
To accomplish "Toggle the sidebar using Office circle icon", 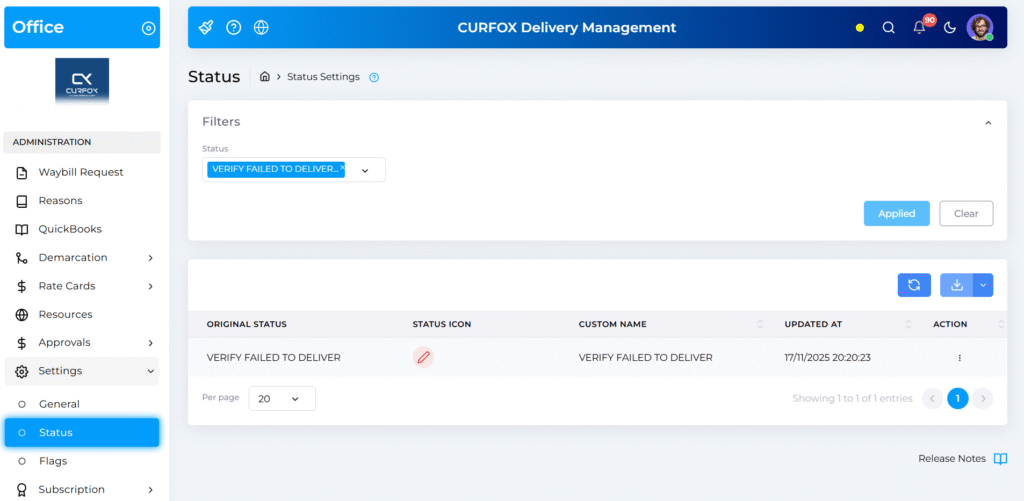I will (x=148, y=28).
